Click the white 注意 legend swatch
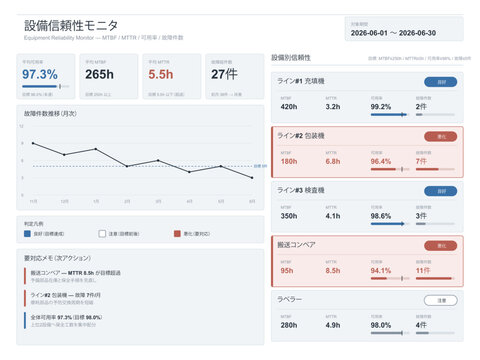This screenshot has height=360, width=480. [x=102, y=234]
